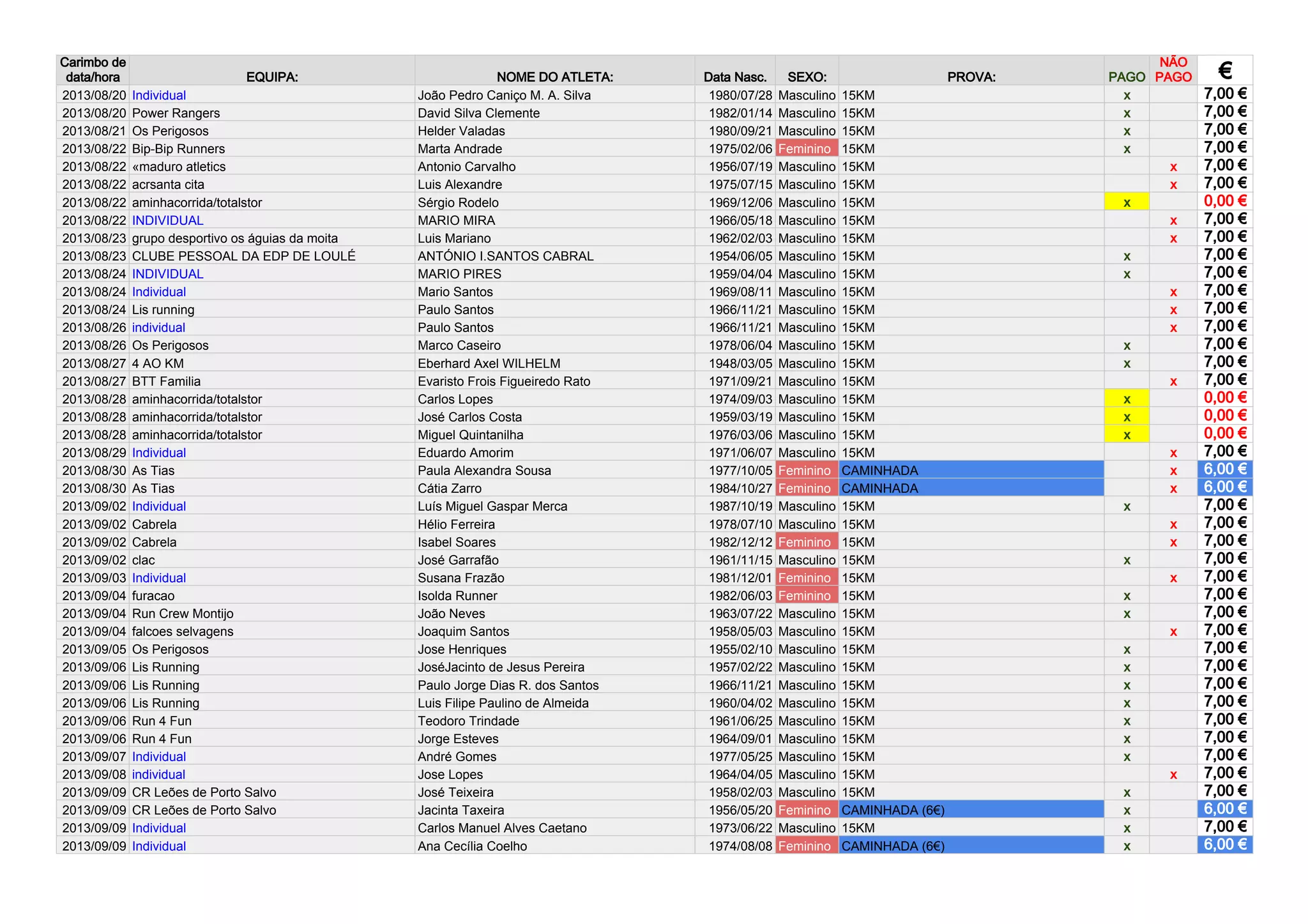Click the Individual link for Ana Cecília Coelho
1308x924 pixels.
tap(159, 846)
